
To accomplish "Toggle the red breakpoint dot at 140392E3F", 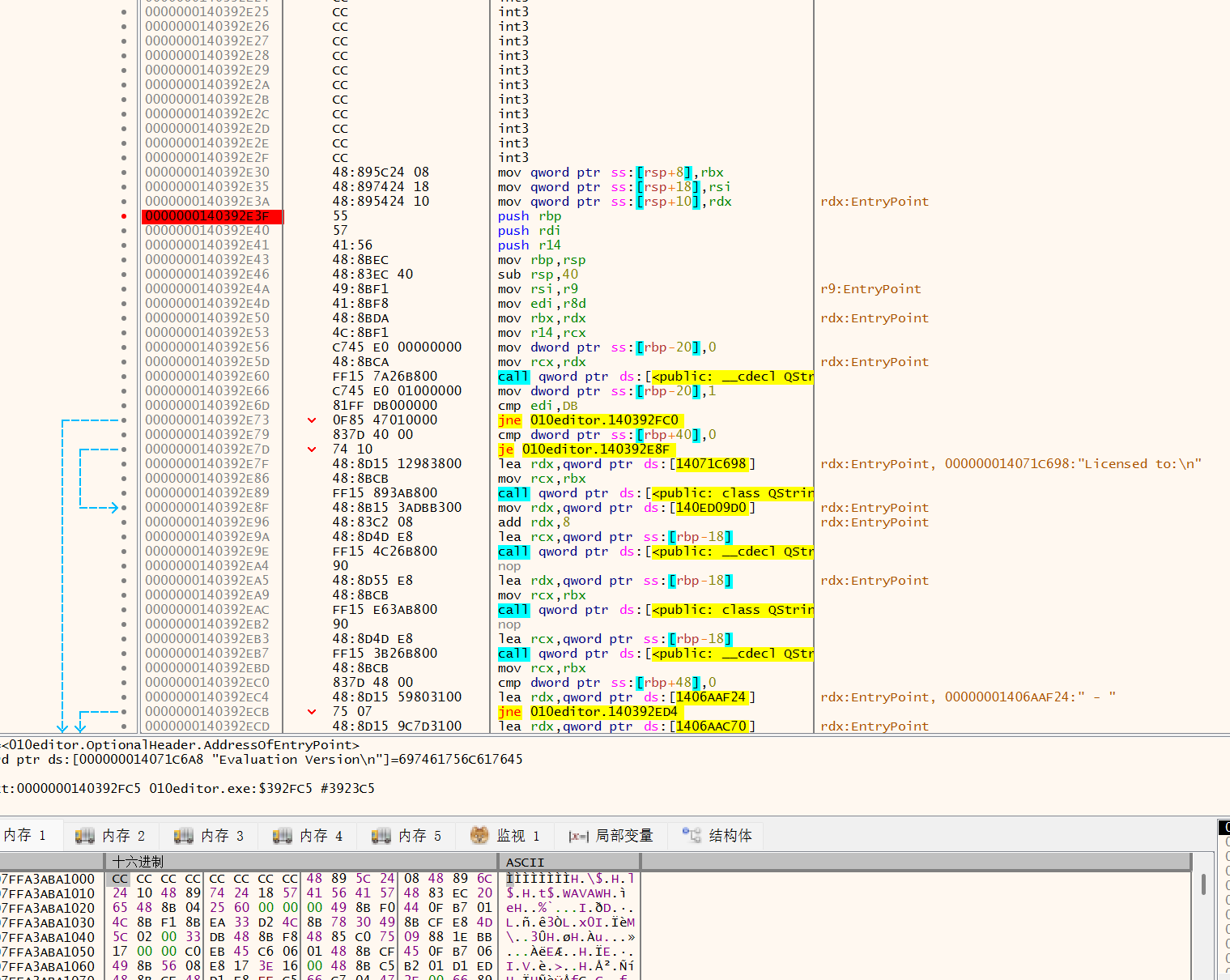I will tap(124, 216).
